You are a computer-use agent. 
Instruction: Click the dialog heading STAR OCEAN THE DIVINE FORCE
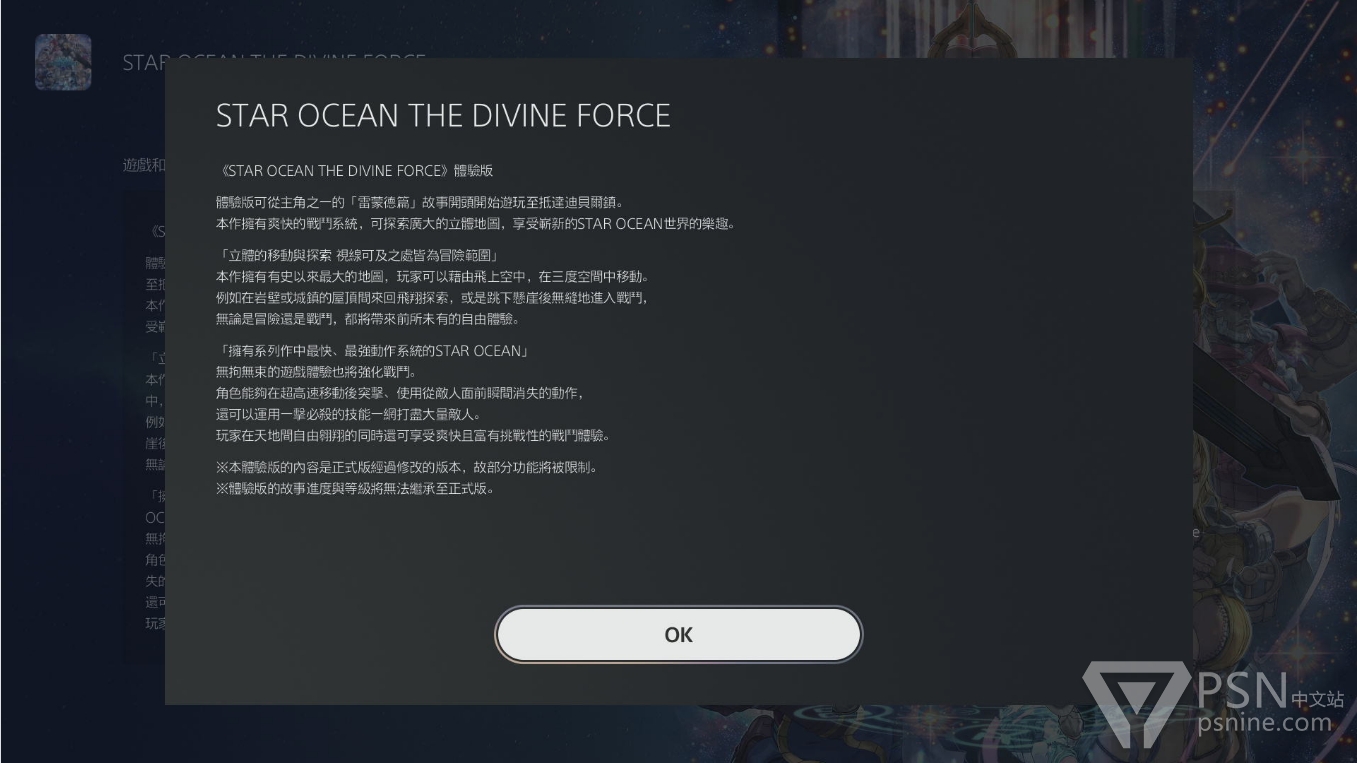tap(443, 116)
